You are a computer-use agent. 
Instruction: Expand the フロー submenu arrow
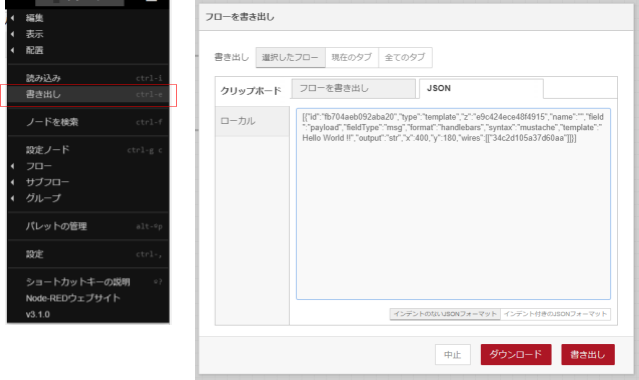[x=13, y=166]
